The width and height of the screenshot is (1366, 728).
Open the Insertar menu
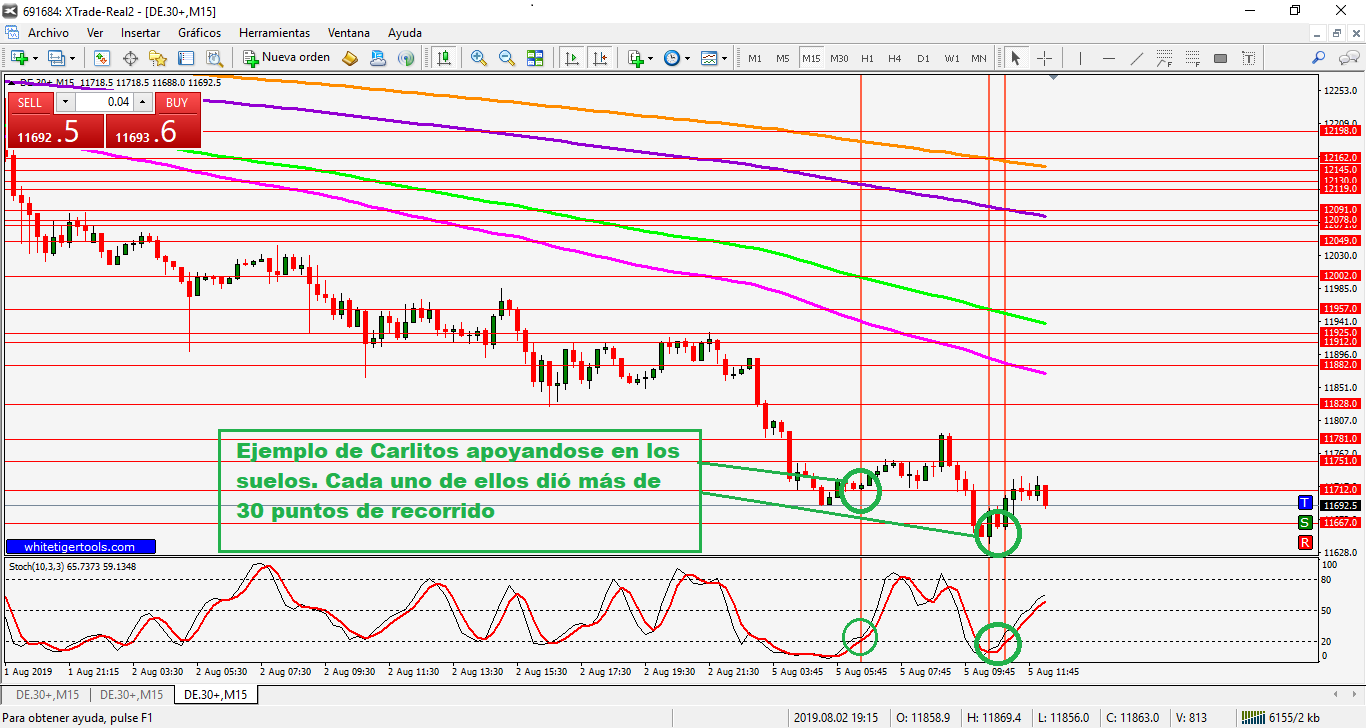(140, 33)
